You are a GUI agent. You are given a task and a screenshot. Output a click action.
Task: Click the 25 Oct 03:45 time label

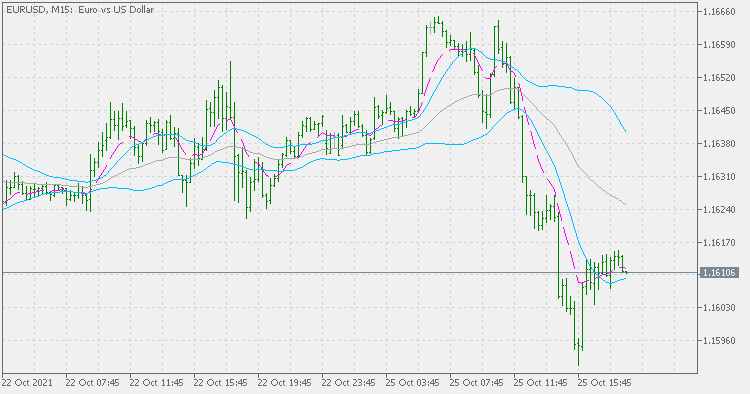[413, 383]
